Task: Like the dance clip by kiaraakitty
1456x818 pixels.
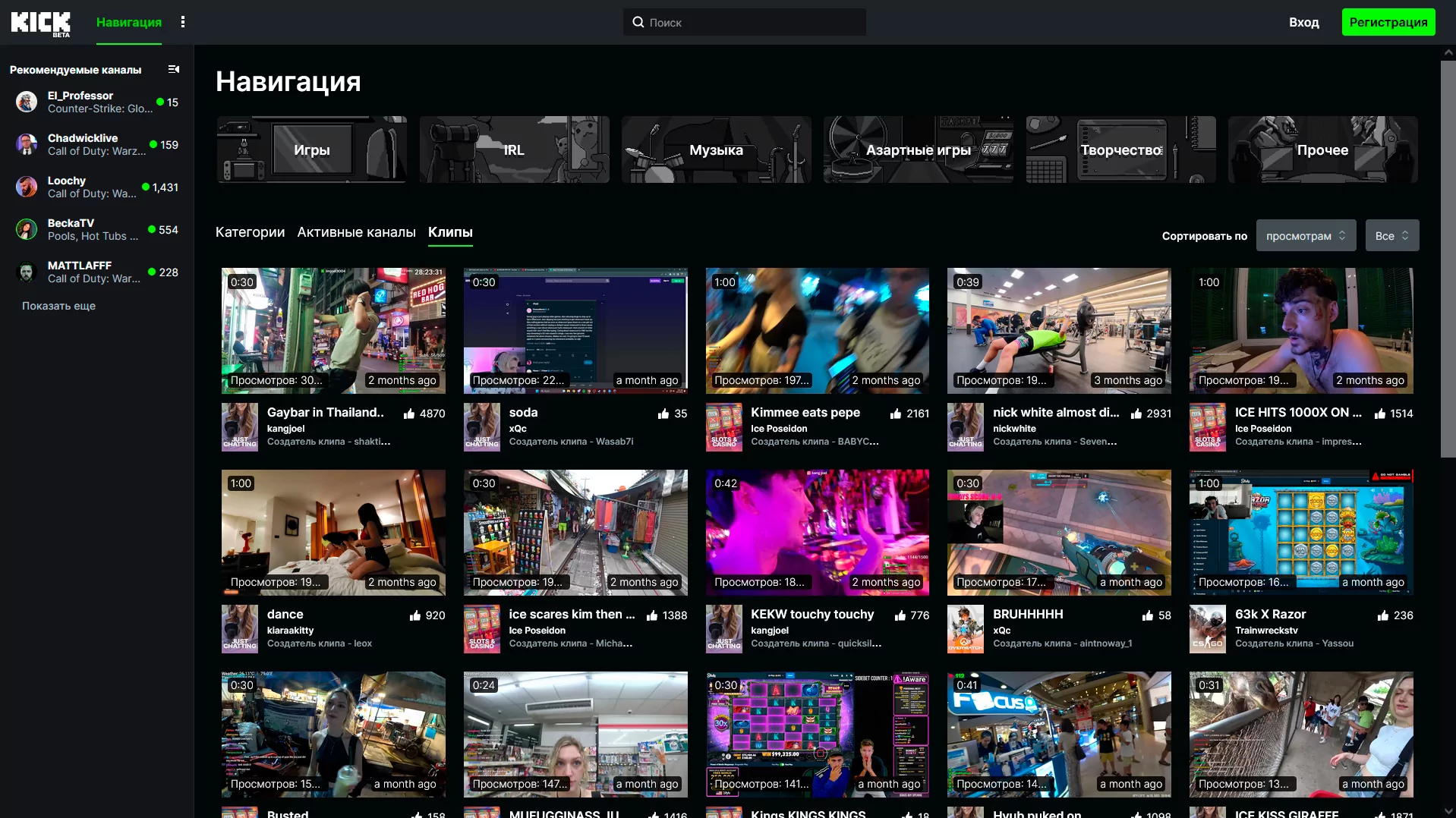Action: pyautogui.click(x=415, y=615)
